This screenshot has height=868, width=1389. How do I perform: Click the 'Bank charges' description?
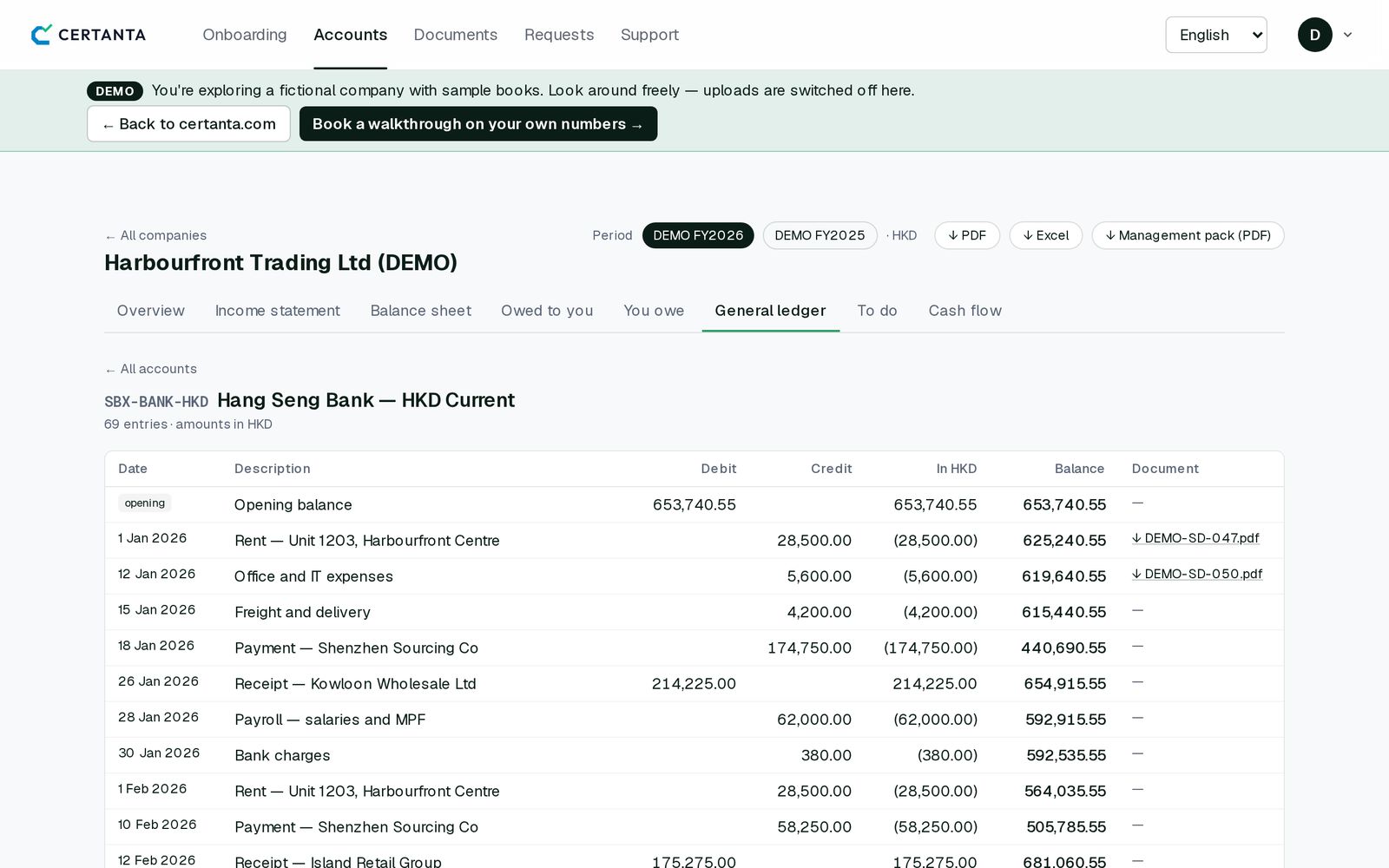coord(282,755)
